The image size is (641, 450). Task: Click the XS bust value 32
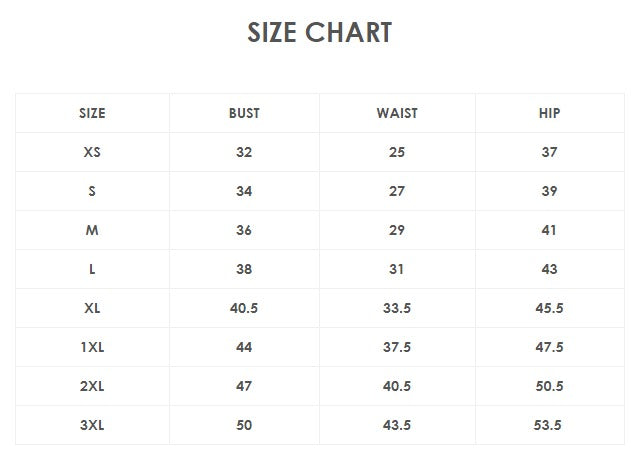click(244, 152)
